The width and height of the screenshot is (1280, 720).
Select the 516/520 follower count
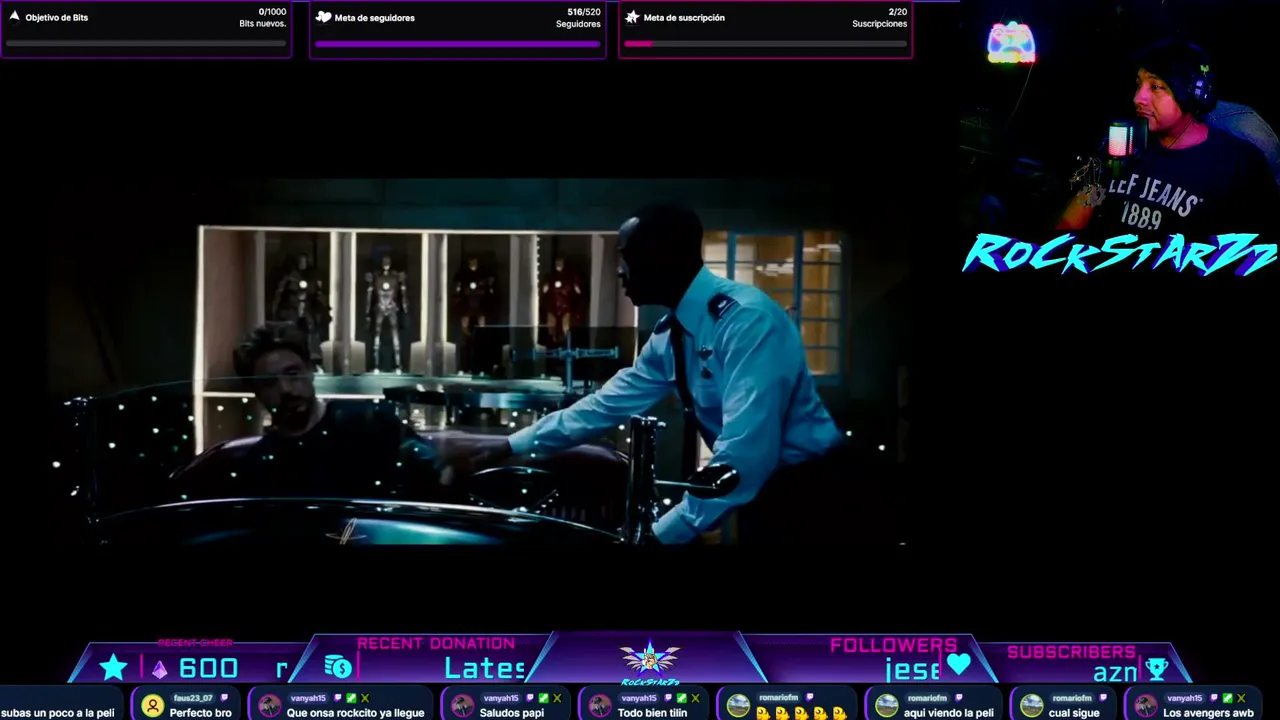pos(584,12)
